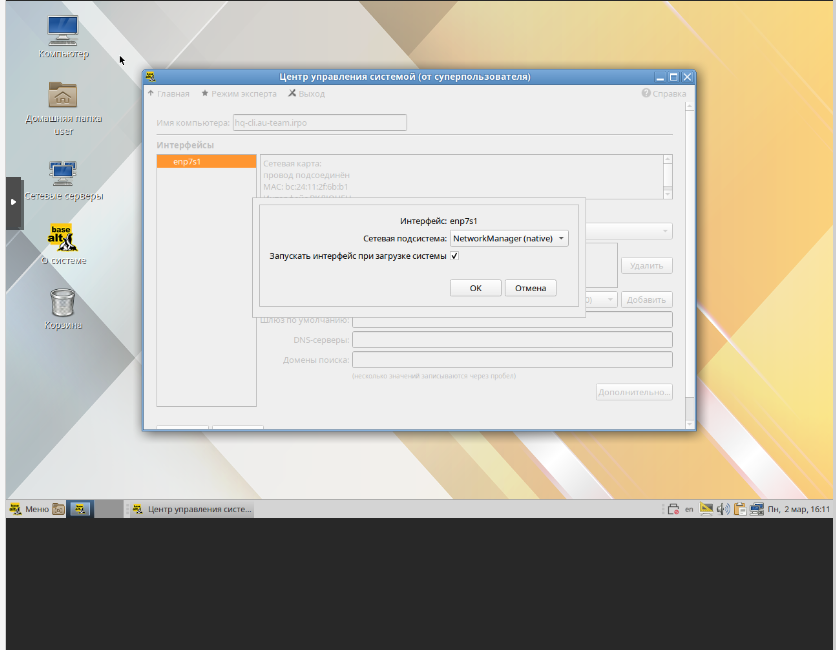The width and height of the screenshot is (836, 650).
Task: Open the network connections tray icon
Action: click(x=757, y=509)
